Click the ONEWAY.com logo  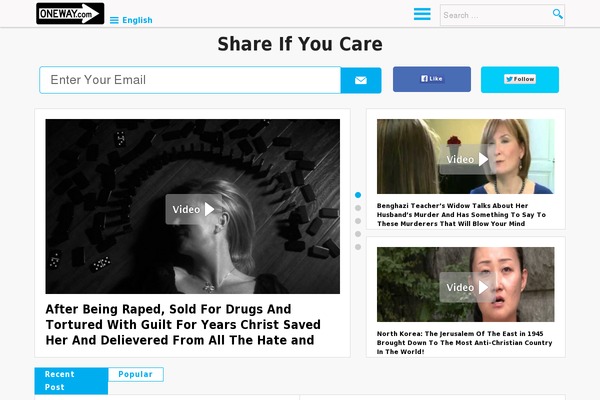point(70,13)
